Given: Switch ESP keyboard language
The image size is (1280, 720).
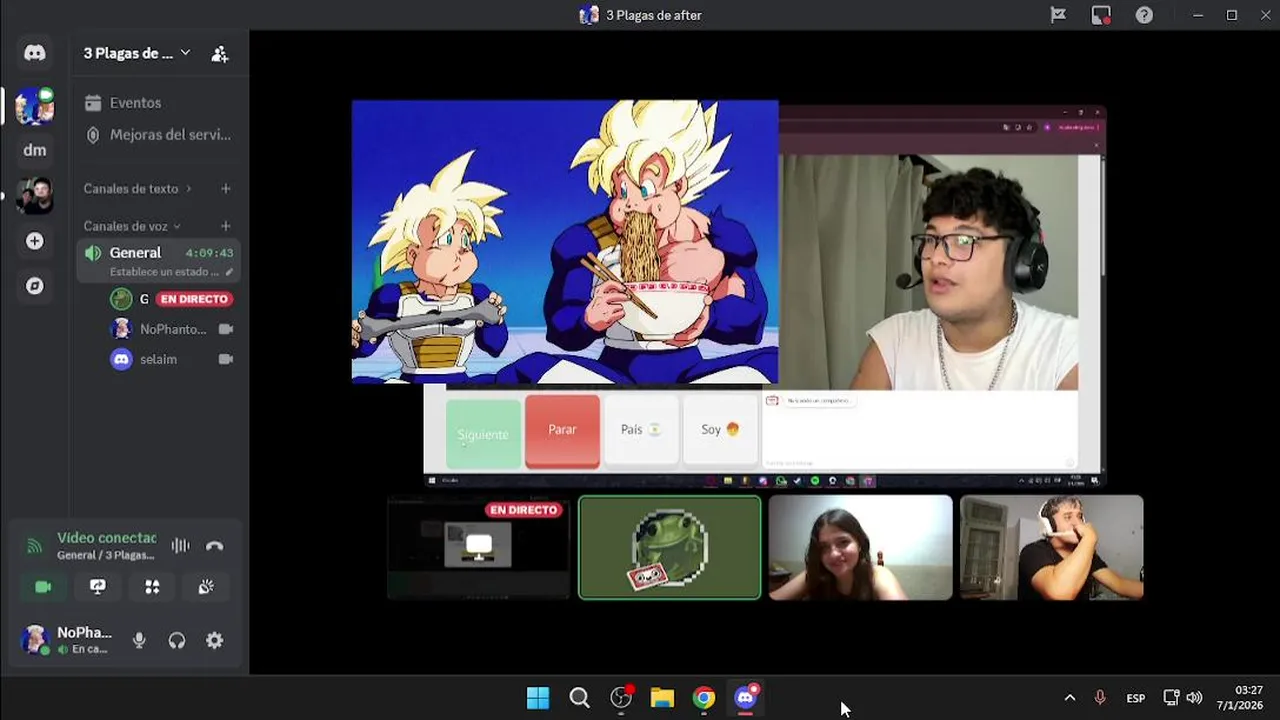Looking at the screenshot, I should 1136,698.
